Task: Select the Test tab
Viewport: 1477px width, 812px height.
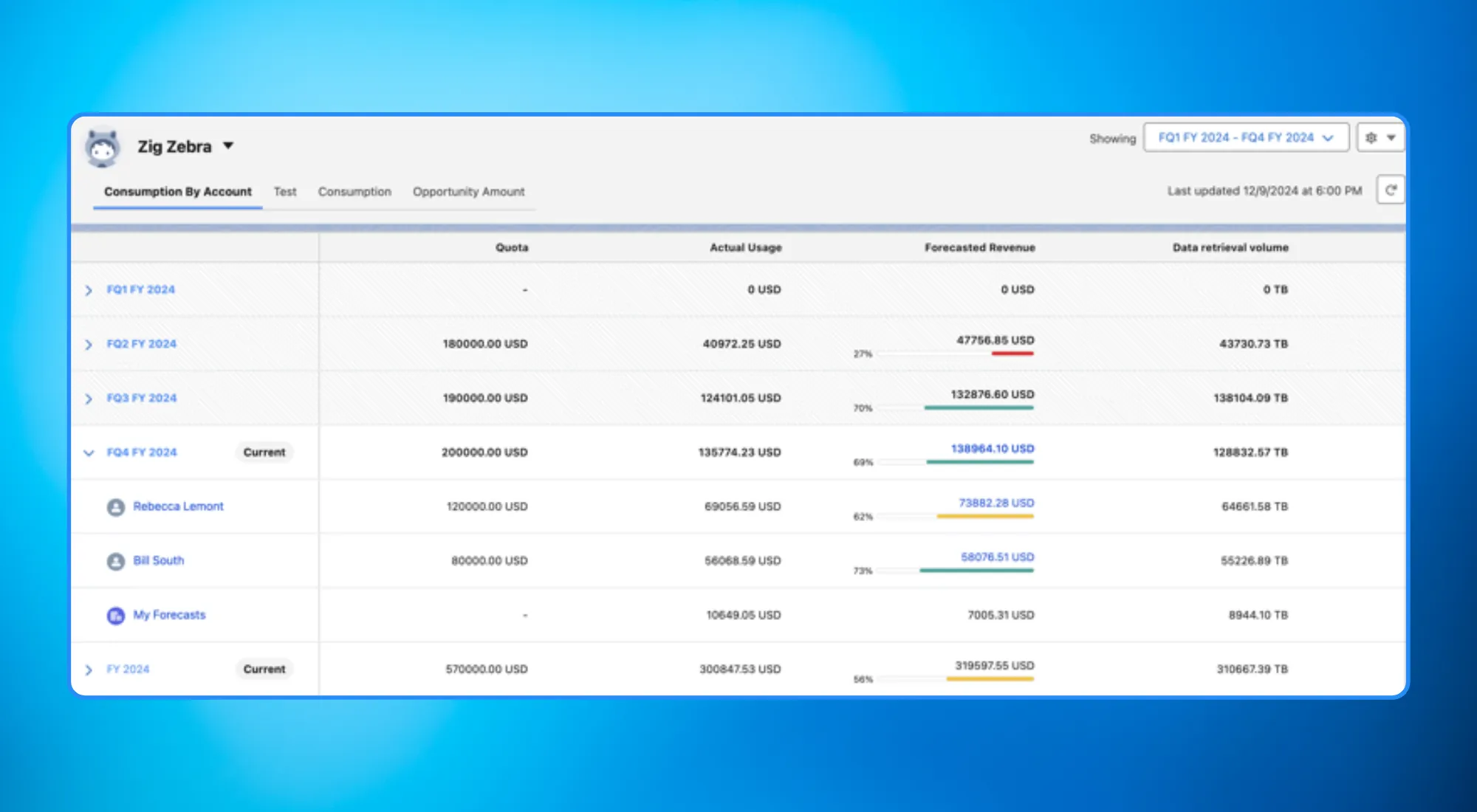Action: 285,192
